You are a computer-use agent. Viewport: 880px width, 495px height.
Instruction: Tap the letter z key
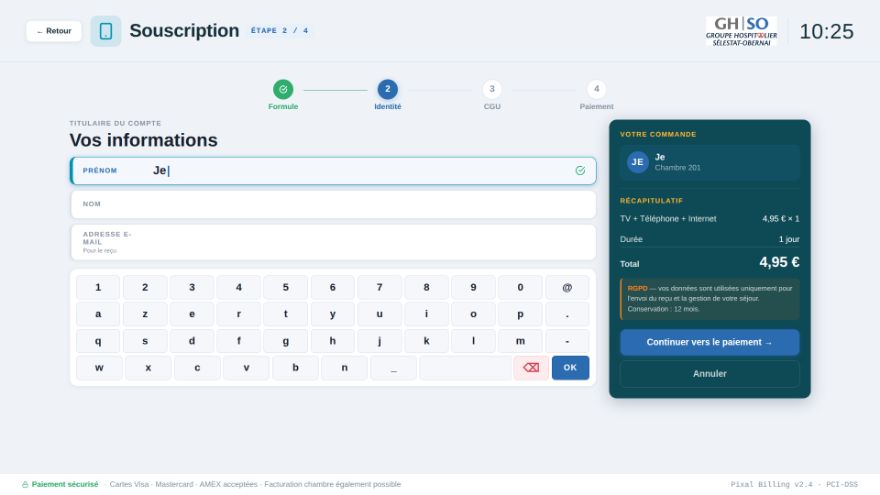pos(145,314)
